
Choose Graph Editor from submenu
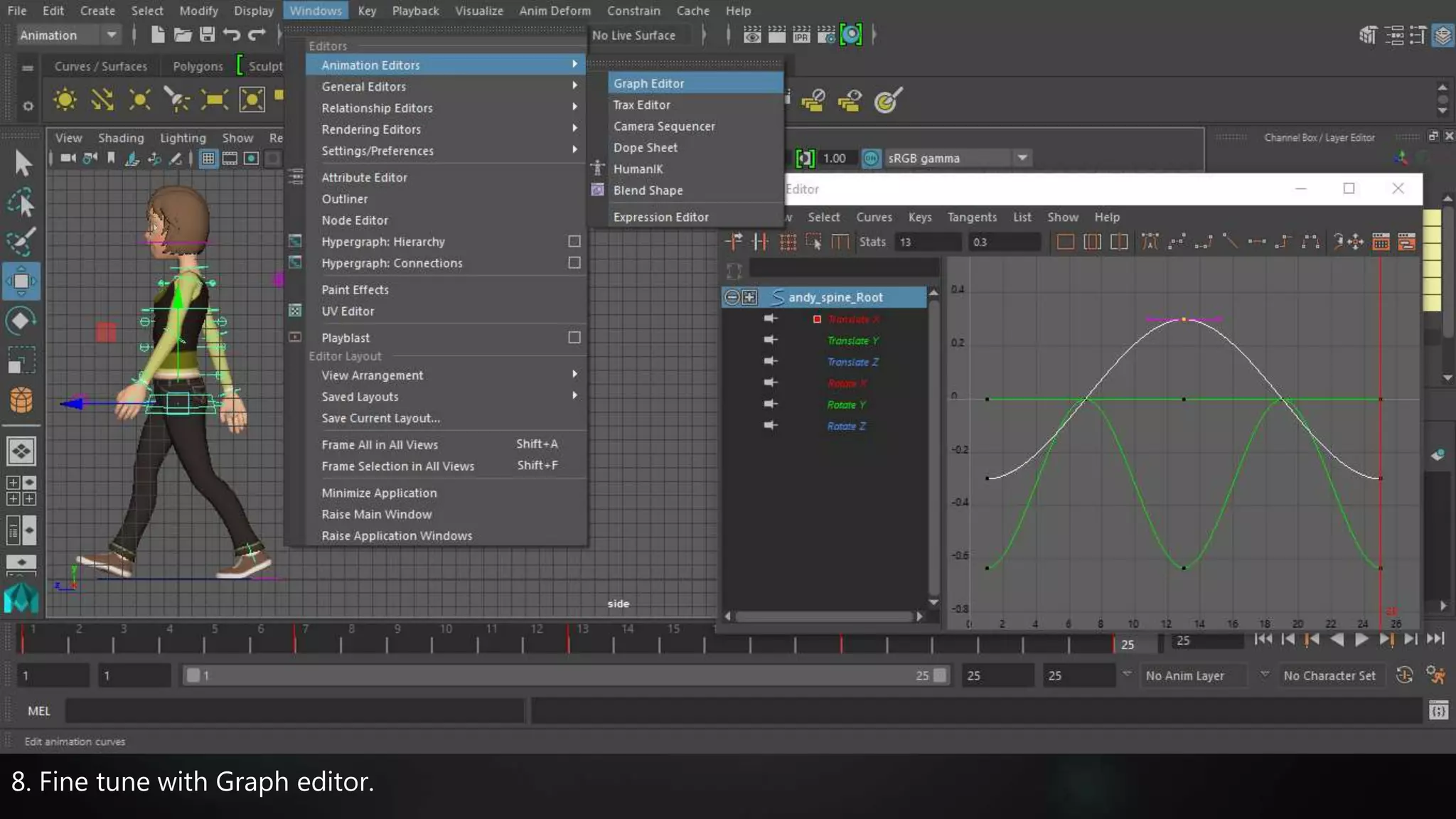pos(648,83)
